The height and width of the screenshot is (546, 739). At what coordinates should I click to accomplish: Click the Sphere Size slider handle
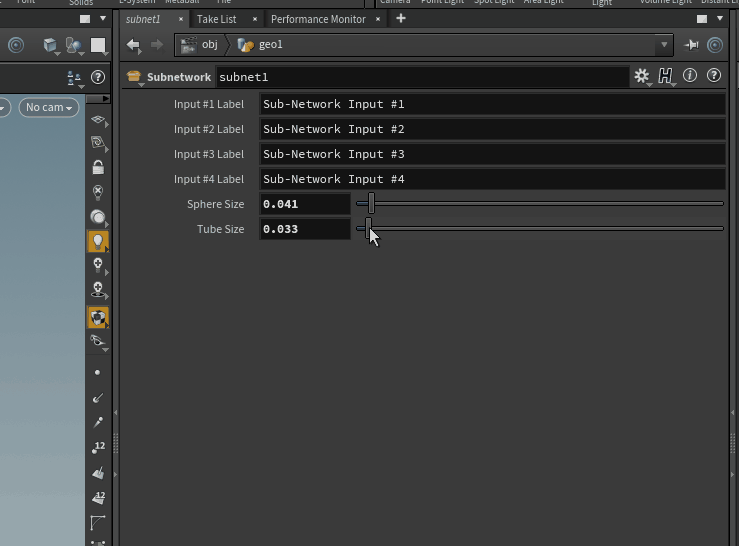click(371, 204)
